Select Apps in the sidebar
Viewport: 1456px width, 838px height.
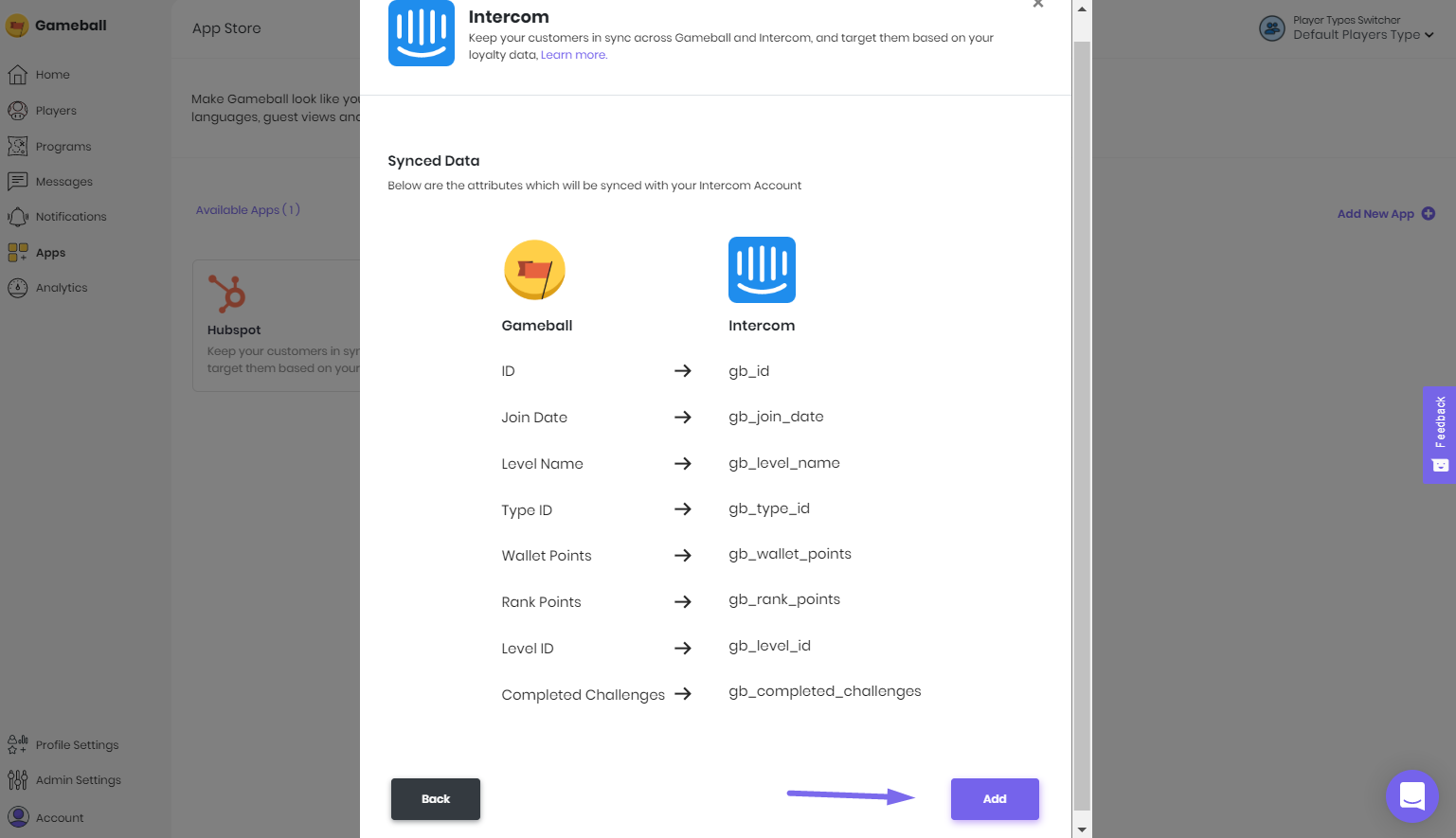point(50,253)
